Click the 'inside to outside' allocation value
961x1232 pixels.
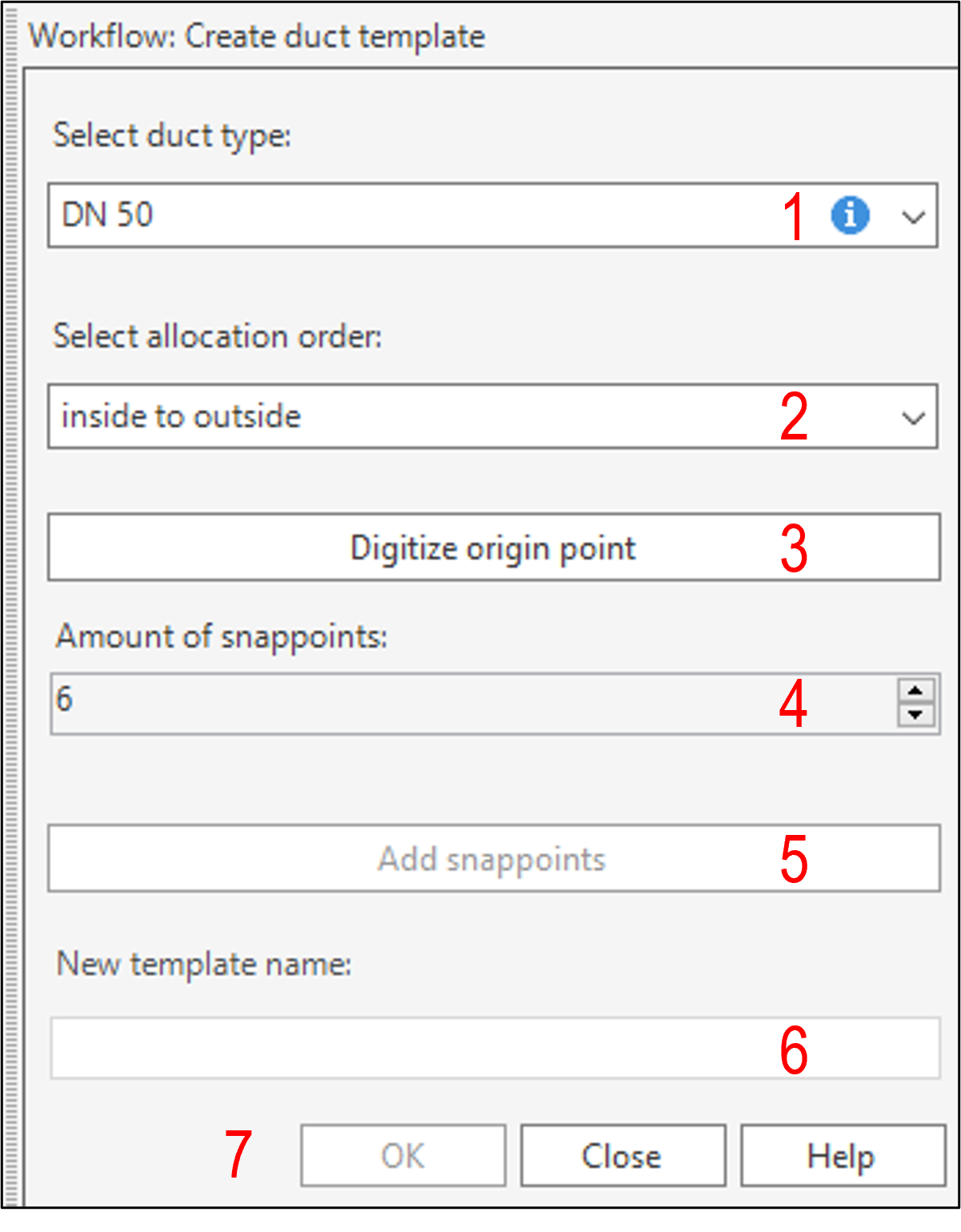pyautogui.click(x=182, y=417)
